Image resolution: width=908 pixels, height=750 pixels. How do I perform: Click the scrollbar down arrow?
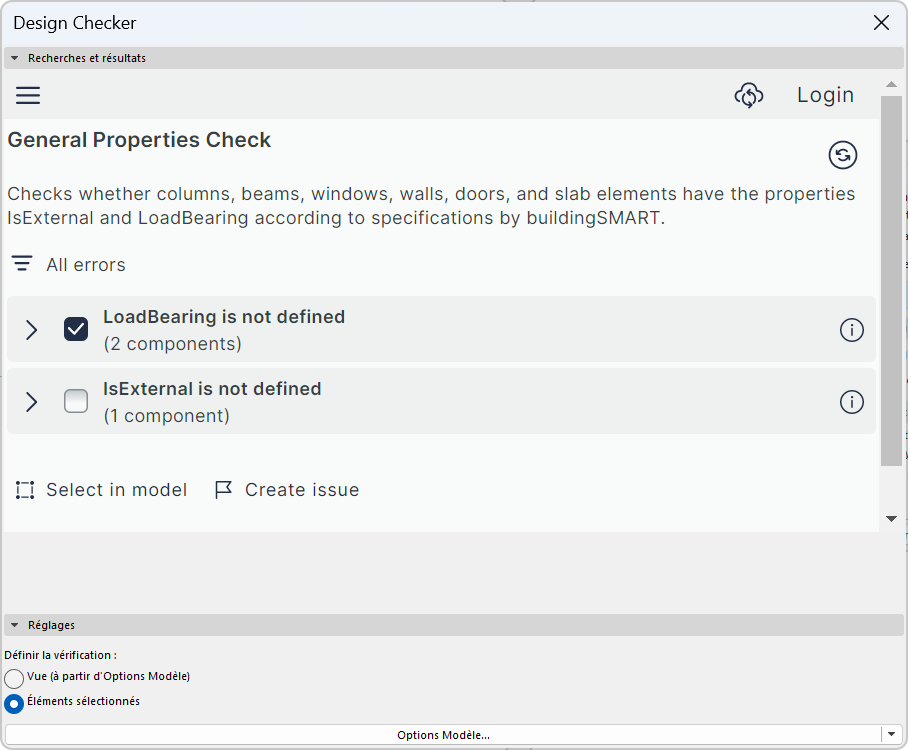pos(892,519)
